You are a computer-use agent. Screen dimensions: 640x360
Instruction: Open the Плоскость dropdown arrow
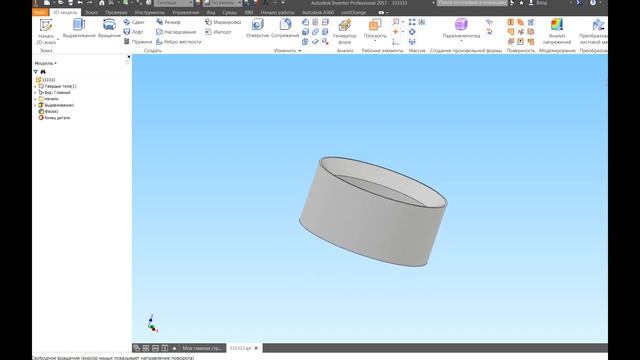(375, 41)
